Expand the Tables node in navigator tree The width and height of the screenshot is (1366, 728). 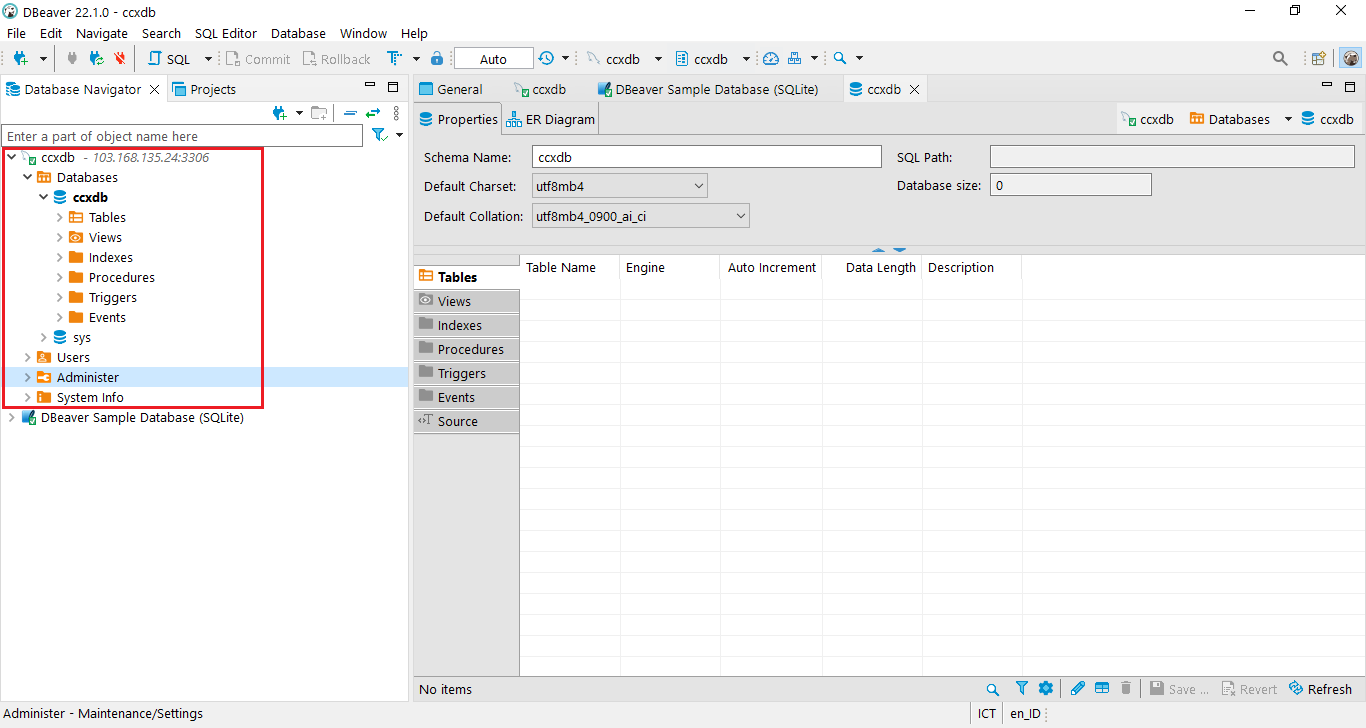click(60, 217)
